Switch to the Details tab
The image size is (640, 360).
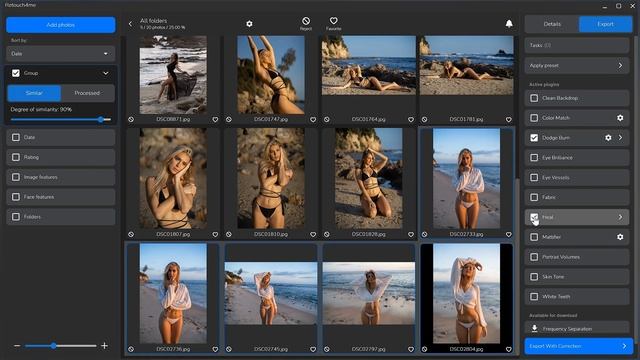click(x=552, y=24)
